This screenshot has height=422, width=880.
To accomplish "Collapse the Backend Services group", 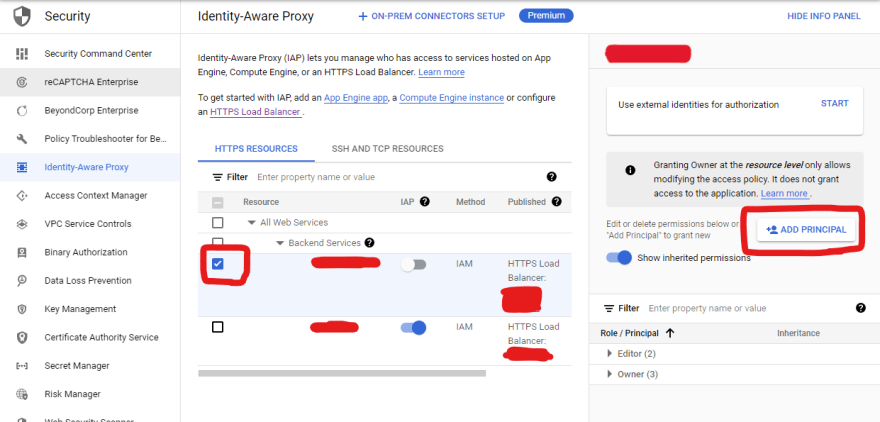I will 280,243.
